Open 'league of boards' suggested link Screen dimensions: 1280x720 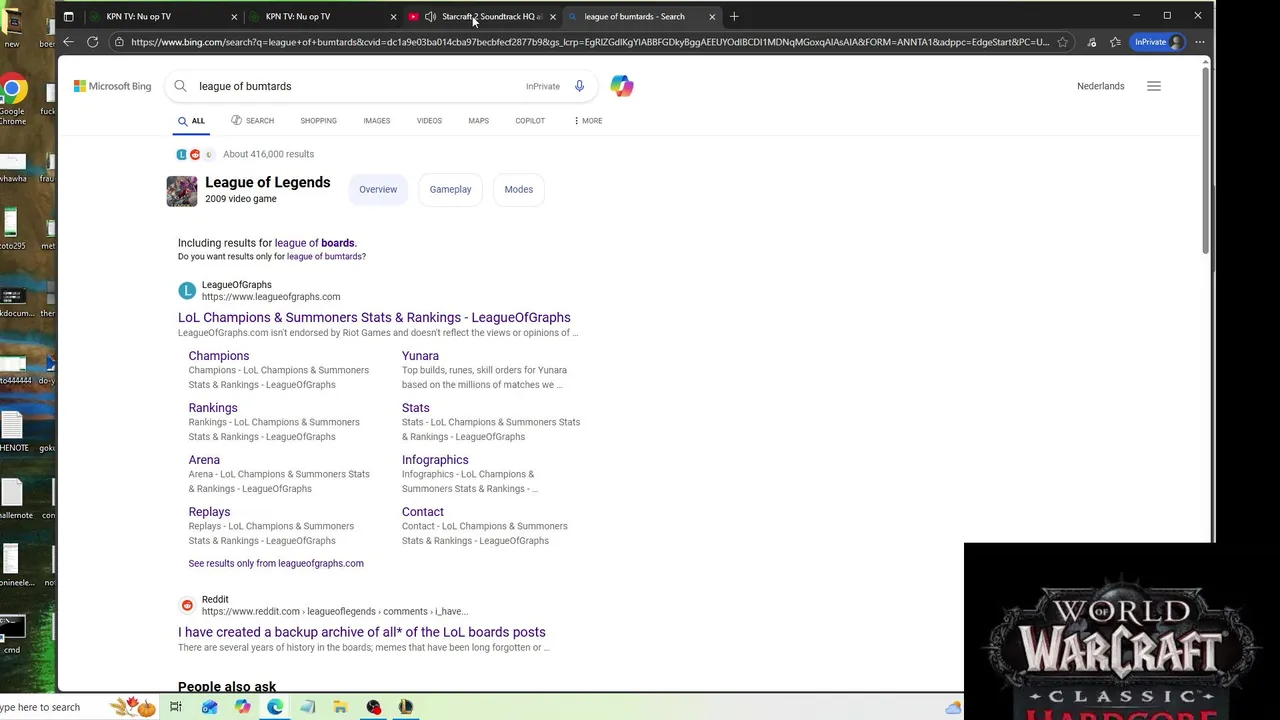click(314, 243)
